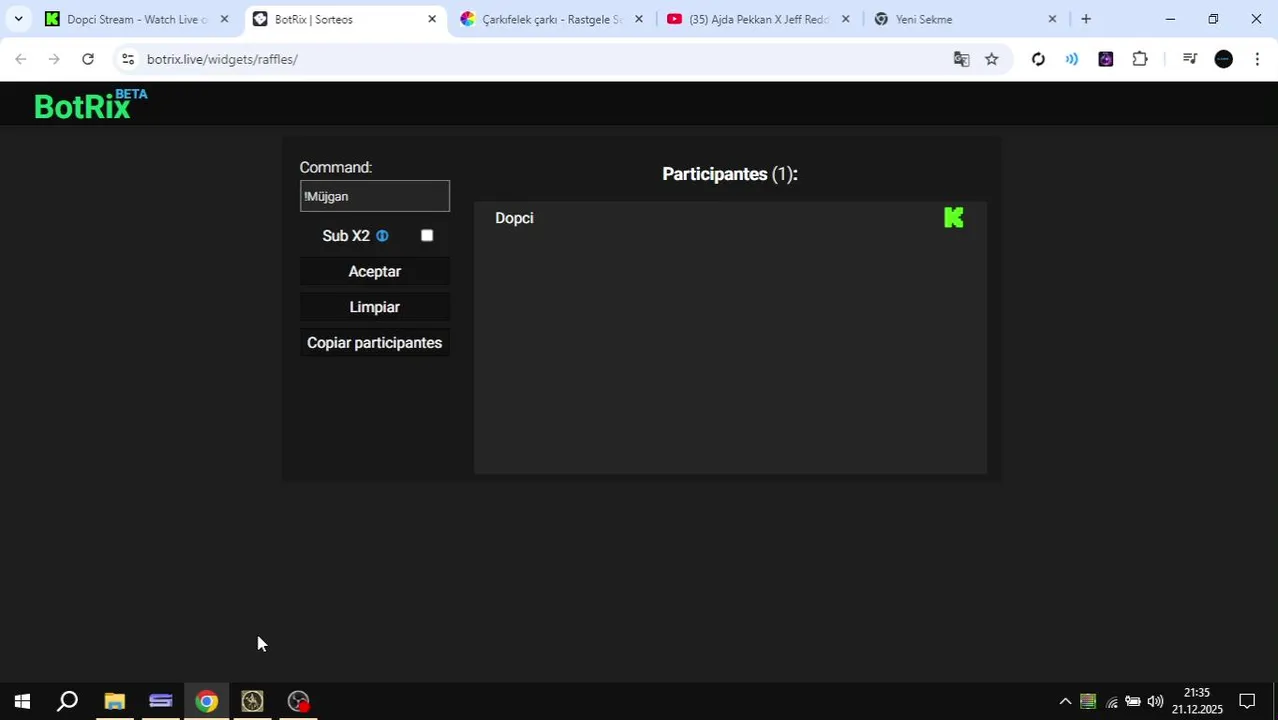This screenshot has width=1278, height=720.
Task: Close the Ajda Pekkan YouTube tab
Action: pyautogui.click(x=845, y=19)
